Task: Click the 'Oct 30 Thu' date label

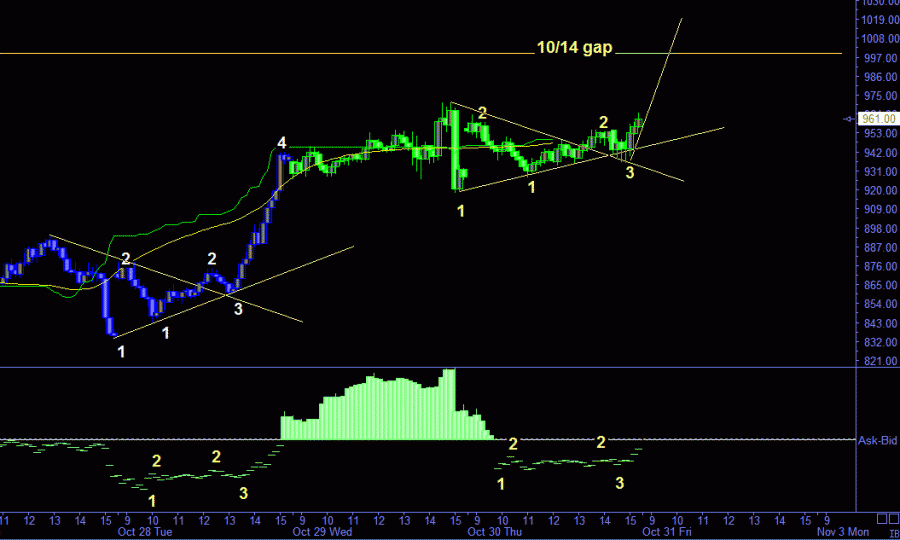Action: (494, 531)
